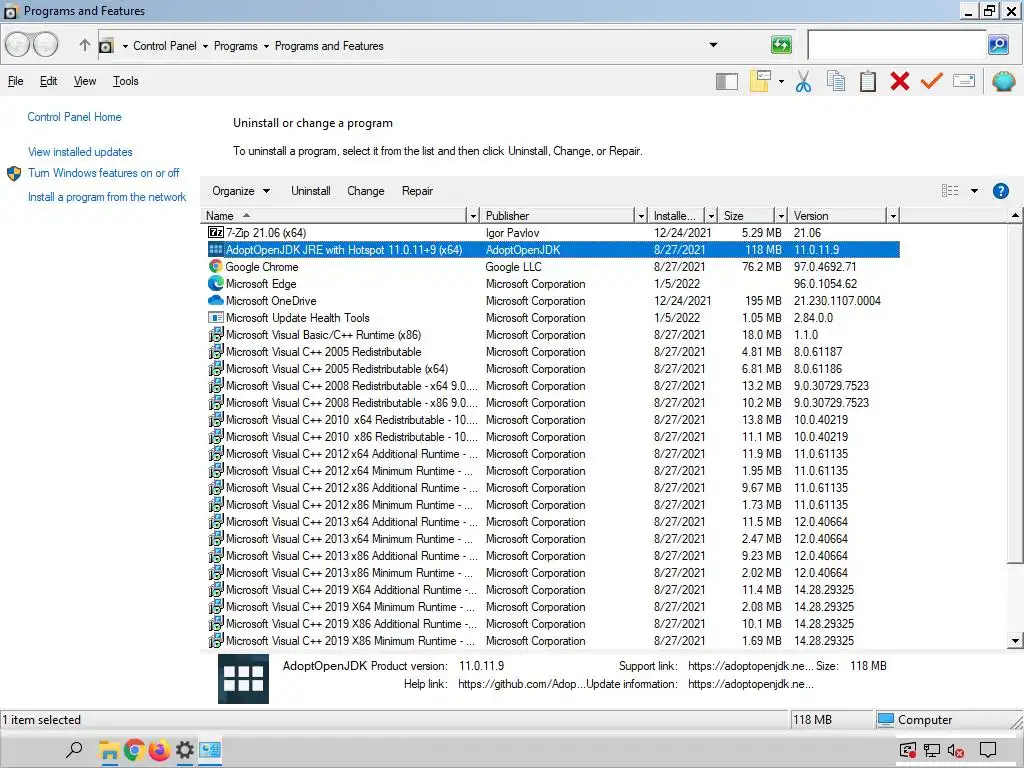Open the Version column filter dropdown
This screenshot has width=1024, height=768.
click(893, 216)
